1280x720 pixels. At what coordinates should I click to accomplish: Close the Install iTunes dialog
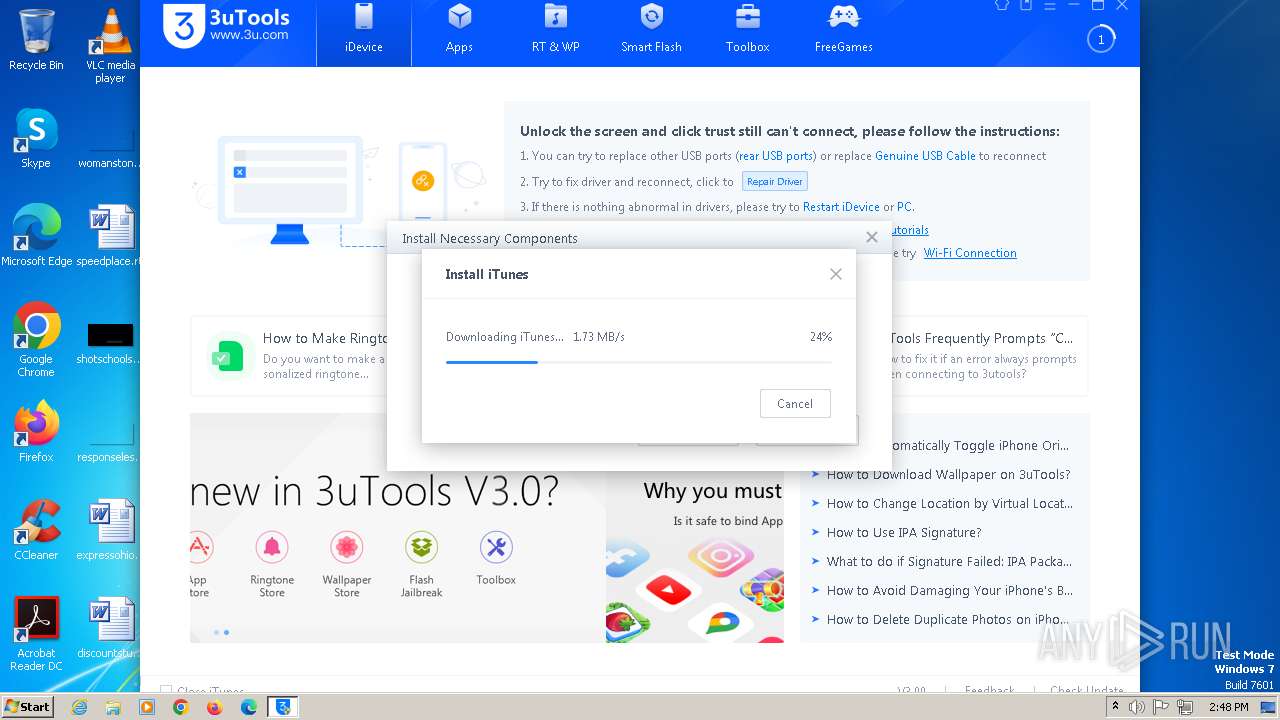click(x=836, y=274)
